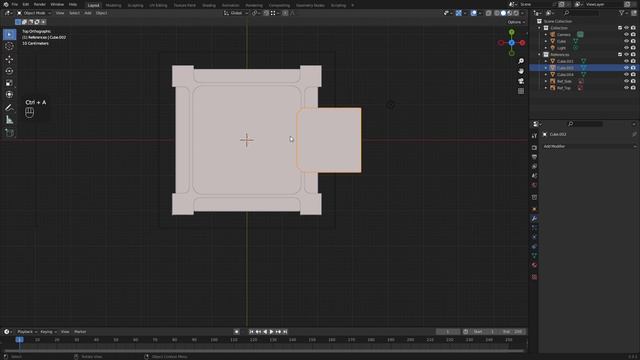
Task: Open the Object properties tab
Action: pos(534,209)
